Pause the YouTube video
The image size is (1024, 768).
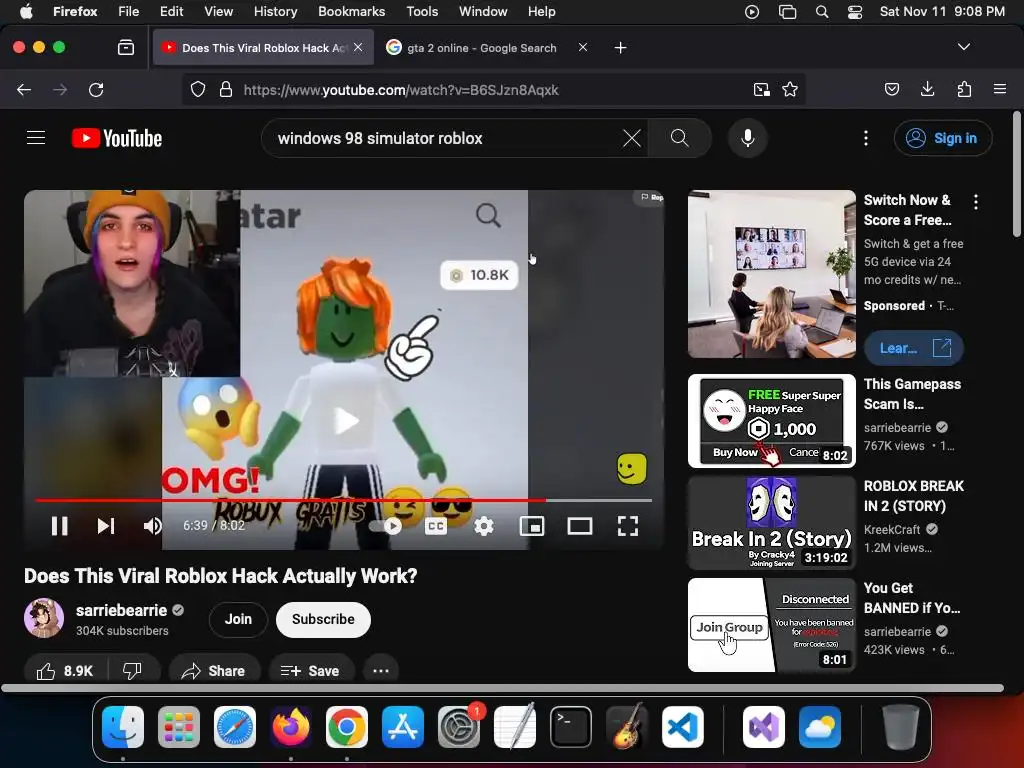point(59,526)
